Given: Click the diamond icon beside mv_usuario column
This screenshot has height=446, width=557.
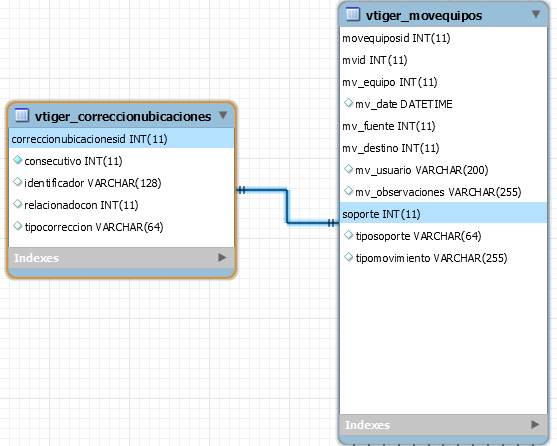Looking at the screenshot, I should coord(348,169).
